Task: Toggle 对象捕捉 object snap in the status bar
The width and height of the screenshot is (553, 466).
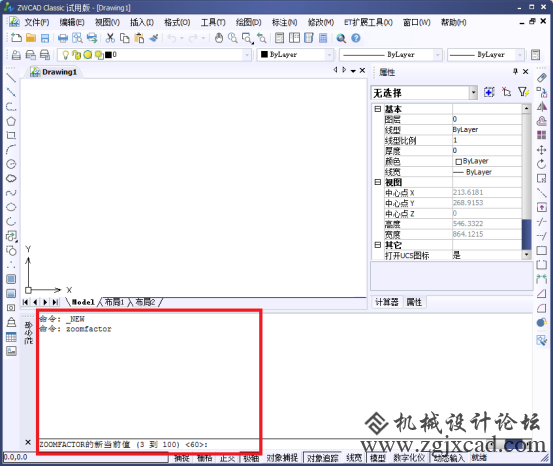Action: [x=282, y=458]
